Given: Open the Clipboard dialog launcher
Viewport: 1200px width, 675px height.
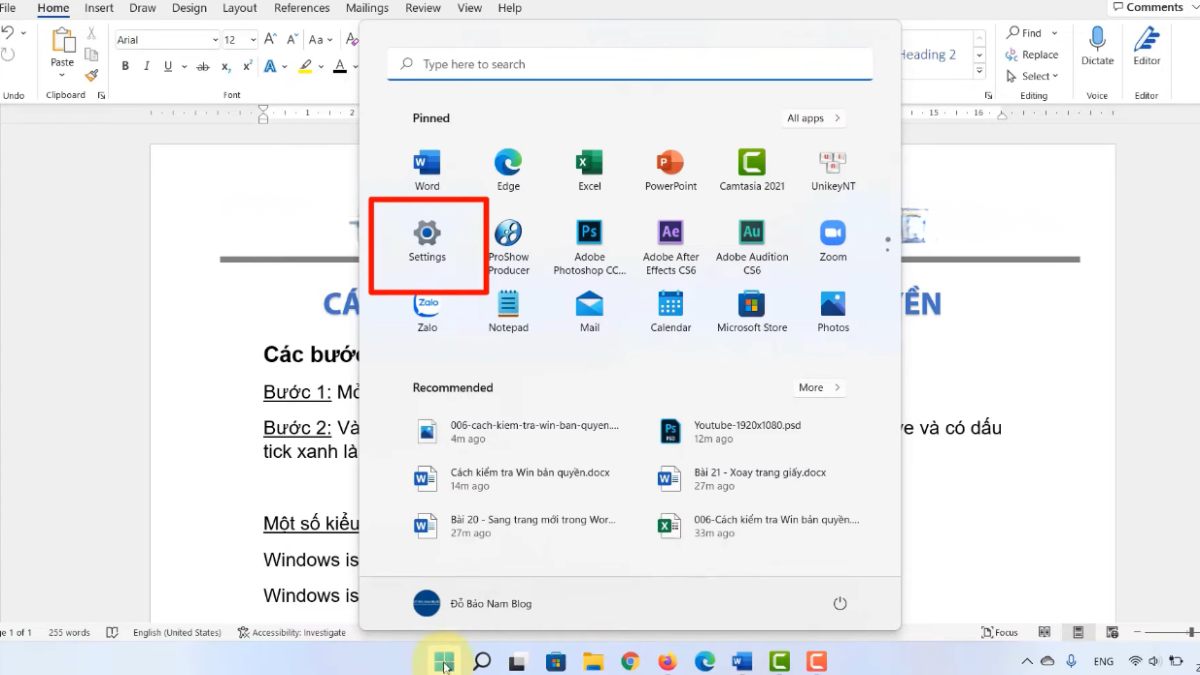Looking at the screenshot, I should (x=100, y=95).
